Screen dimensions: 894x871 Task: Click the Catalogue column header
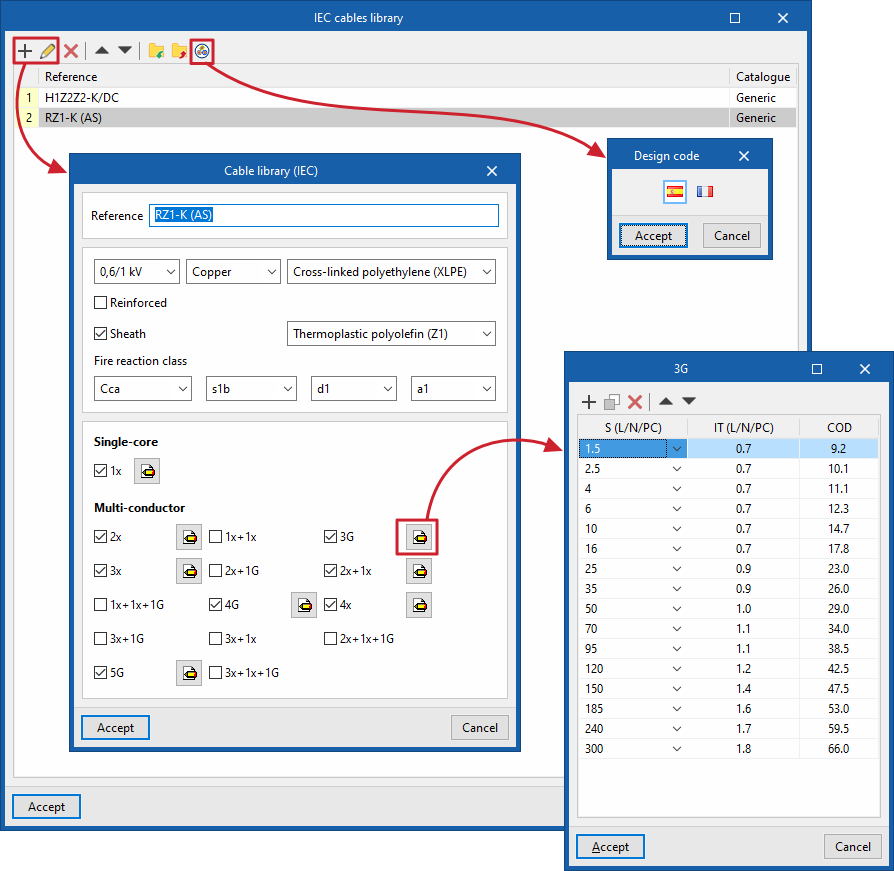[x=762, y=76]
